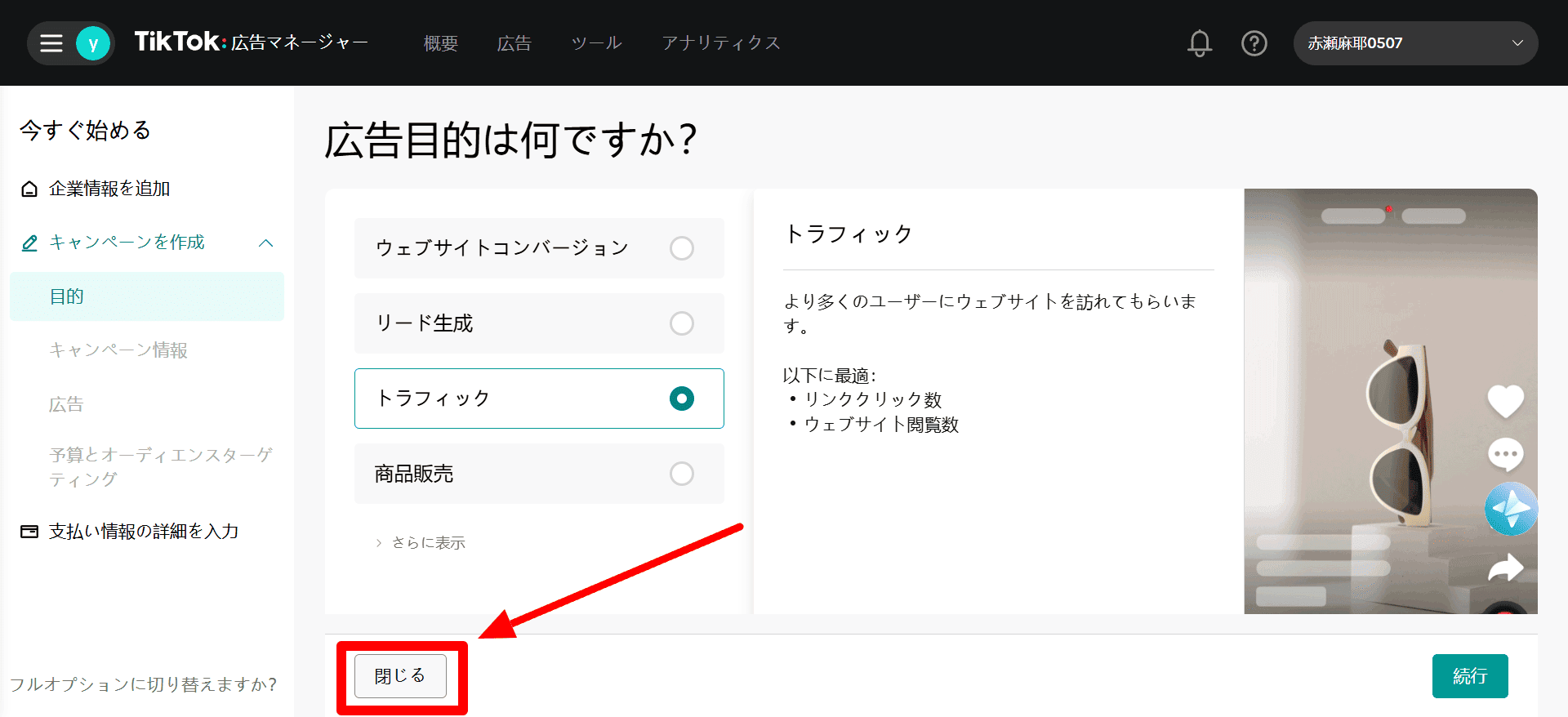Open the ツール menu
This screenshot has height=717, width=1568.
point(597,43)
